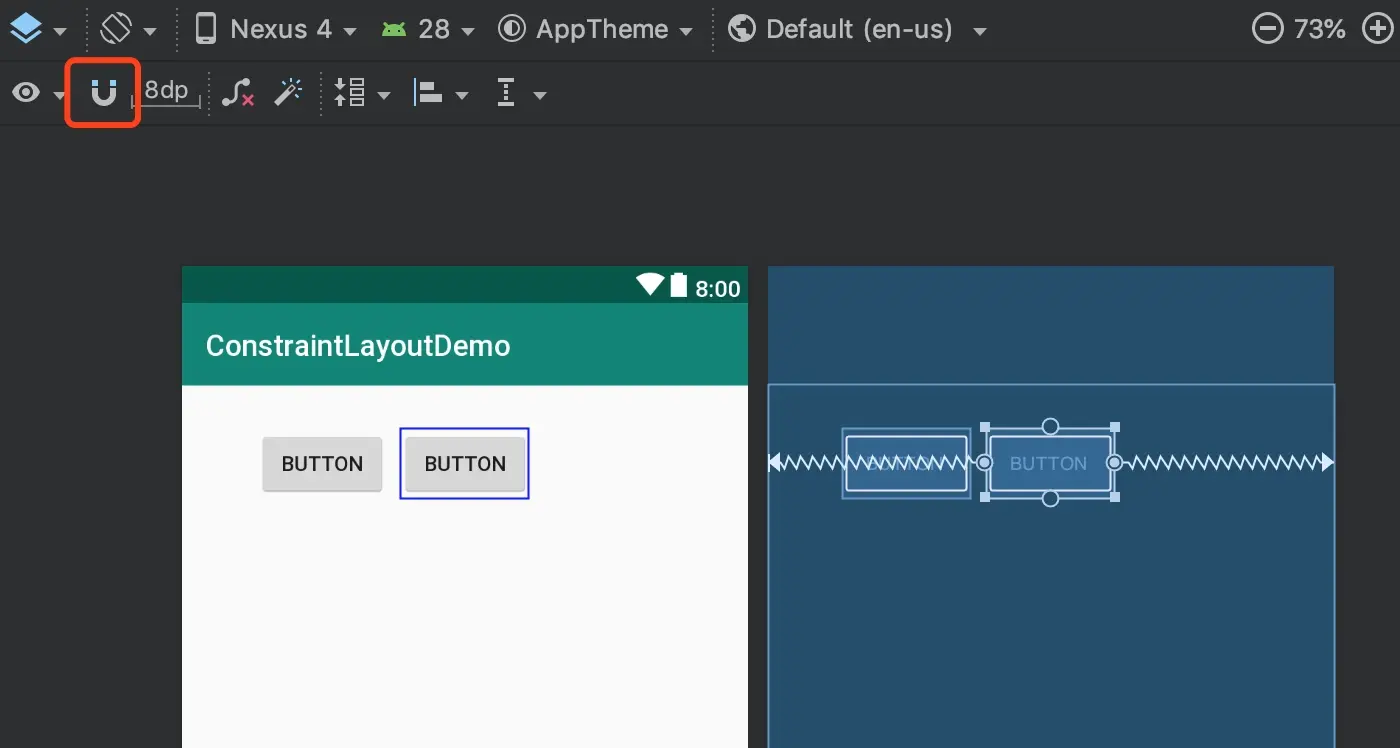Open the screen orientation options

[x=129, y=29]
